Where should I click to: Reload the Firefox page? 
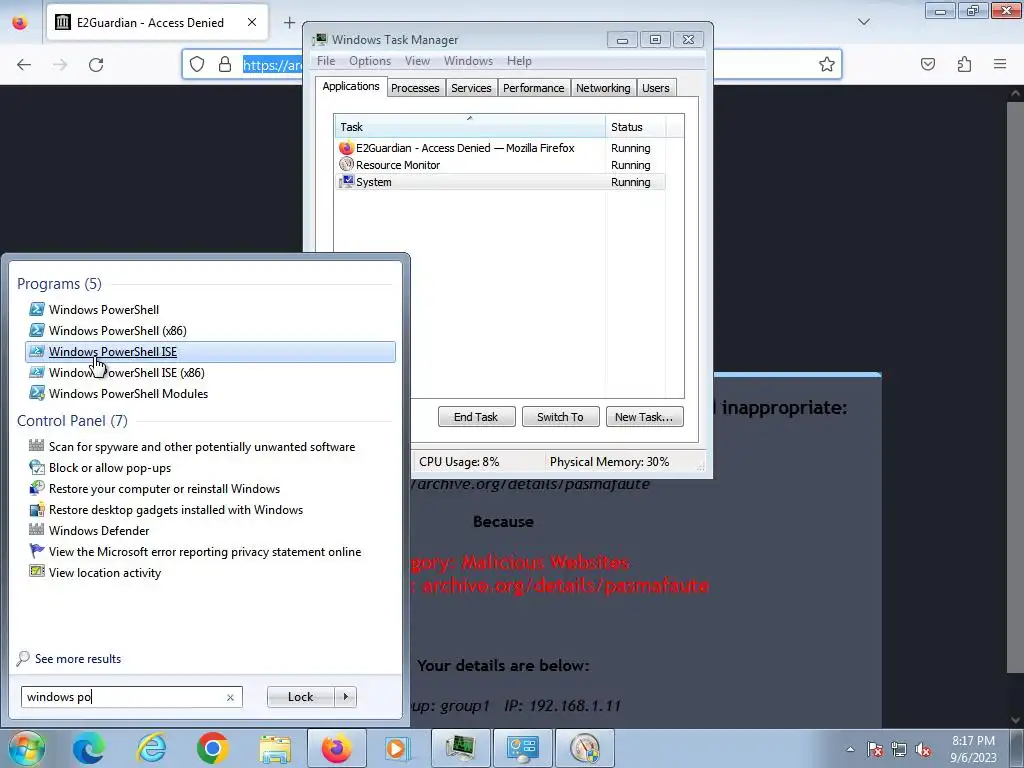96,65
